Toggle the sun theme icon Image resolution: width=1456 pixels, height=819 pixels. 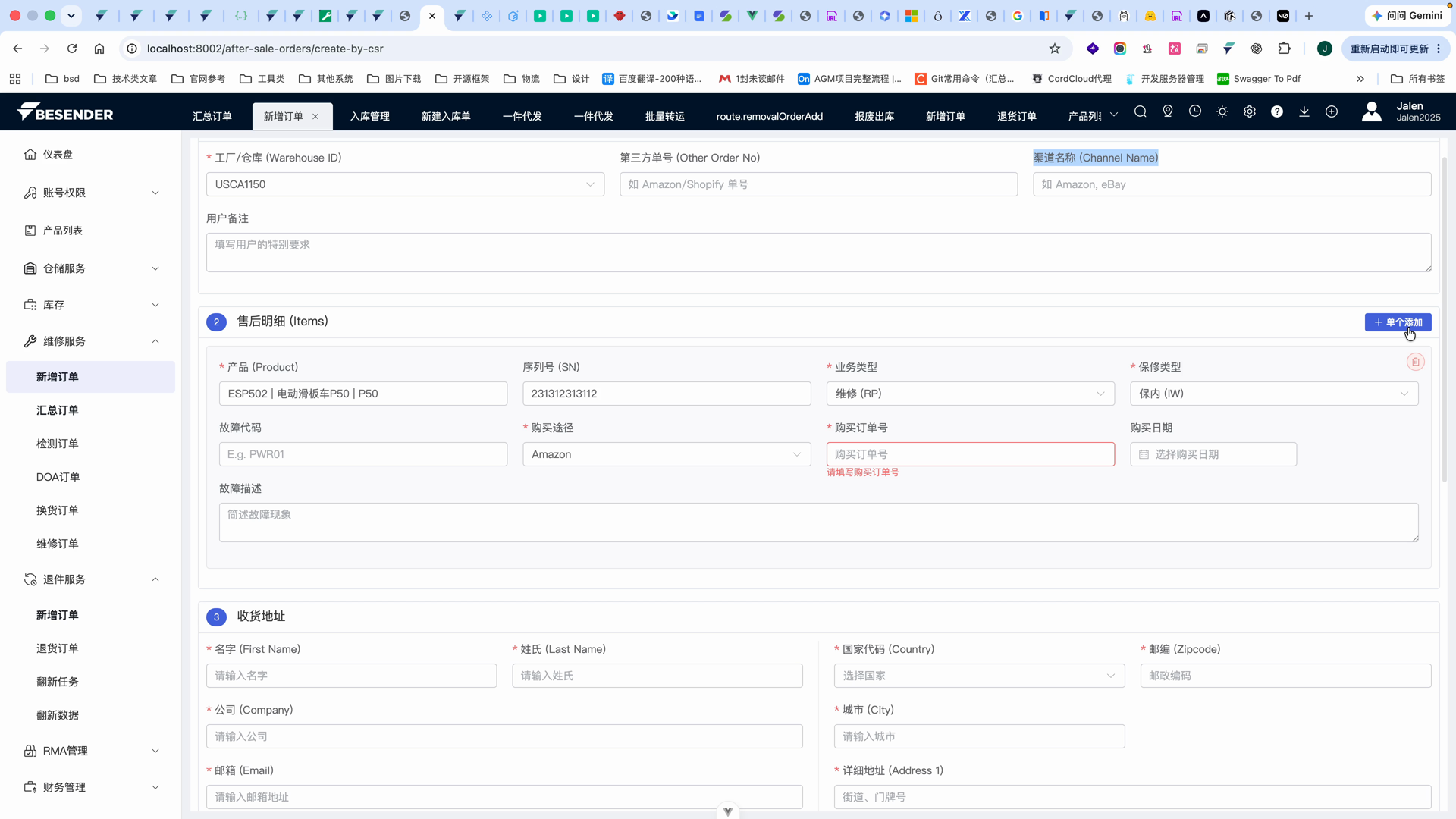(x=1222, y=111)
